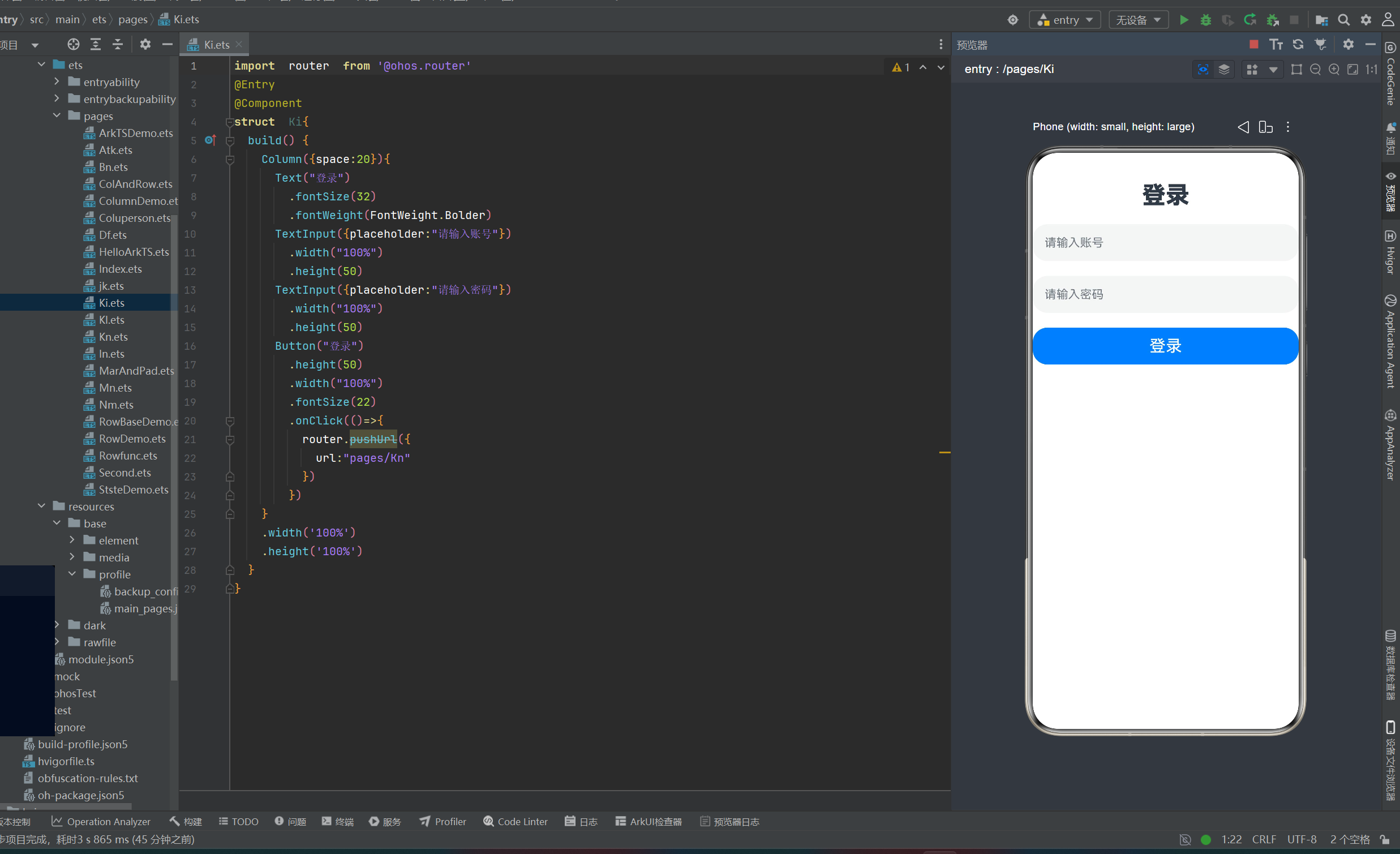Open the 构建 build tool window
1400x854 pixels.
186,822
